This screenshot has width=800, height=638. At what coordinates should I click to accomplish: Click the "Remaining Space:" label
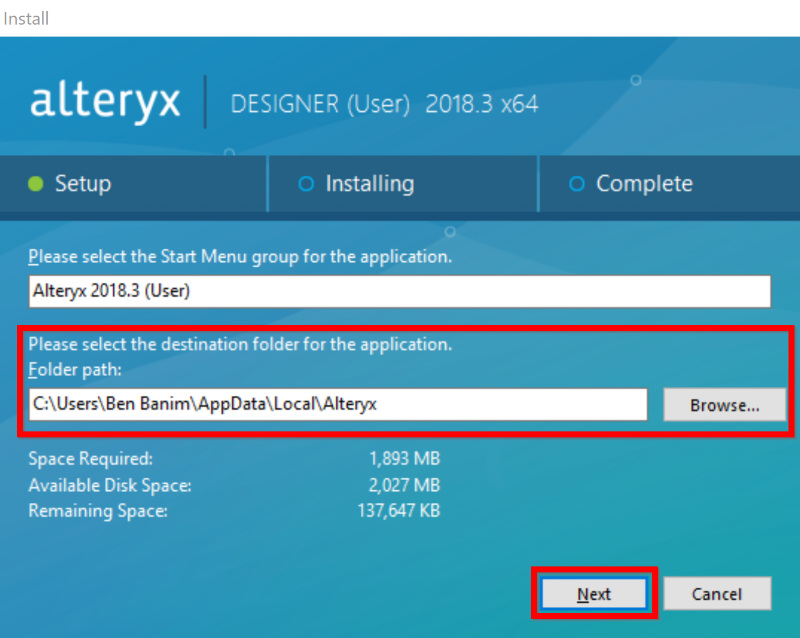(98, 511)
